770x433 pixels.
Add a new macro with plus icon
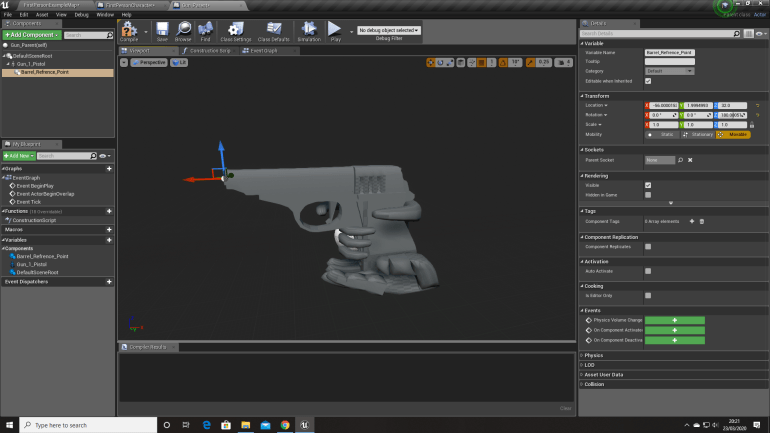pyautogui.click(x=109, y=229)
